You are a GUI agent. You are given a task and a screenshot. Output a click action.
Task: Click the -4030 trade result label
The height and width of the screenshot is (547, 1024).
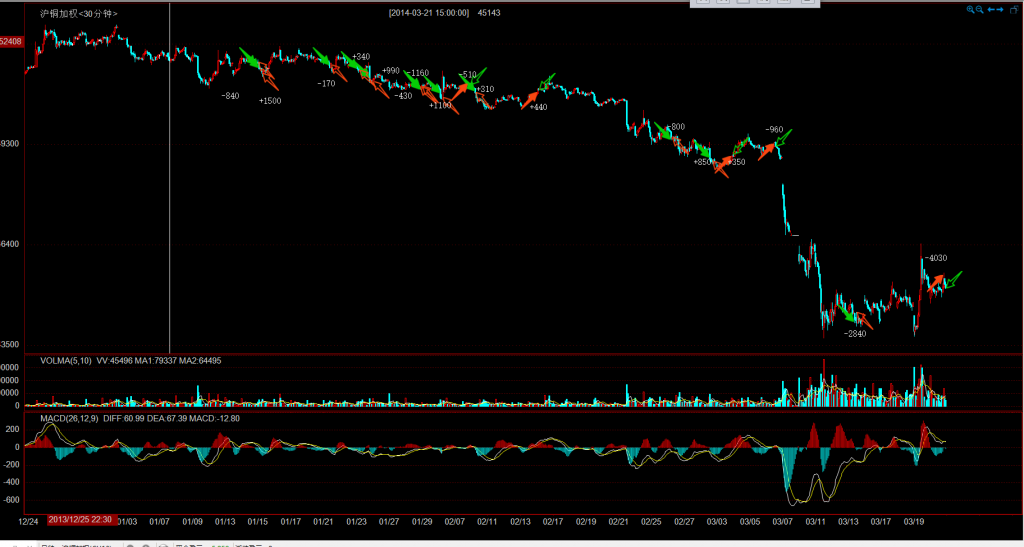click(936, 258)
